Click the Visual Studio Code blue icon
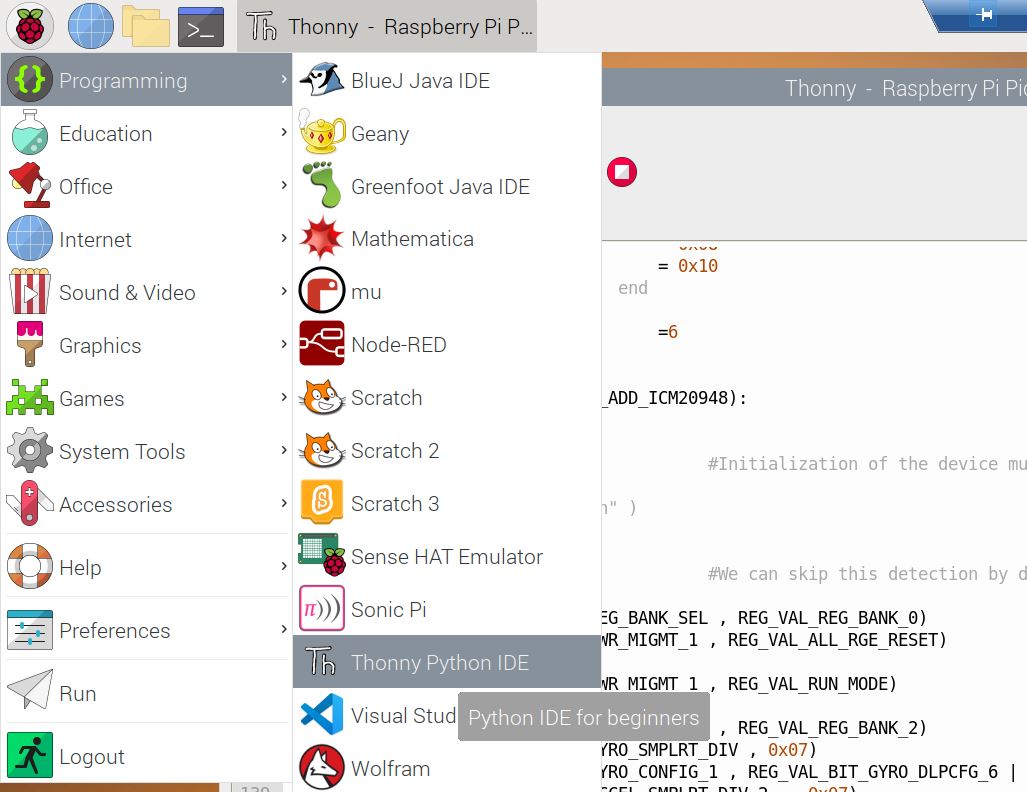The height and width of the screenshot is (792, 1027). 322,714
